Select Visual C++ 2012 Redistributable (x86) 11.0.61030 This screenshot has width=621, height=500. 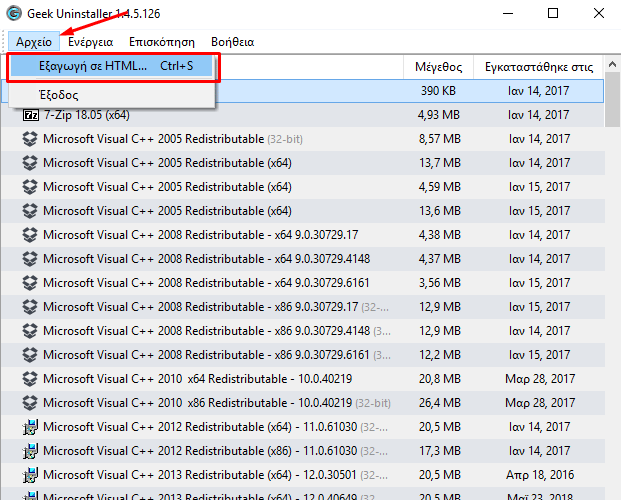tap(303, 451)
